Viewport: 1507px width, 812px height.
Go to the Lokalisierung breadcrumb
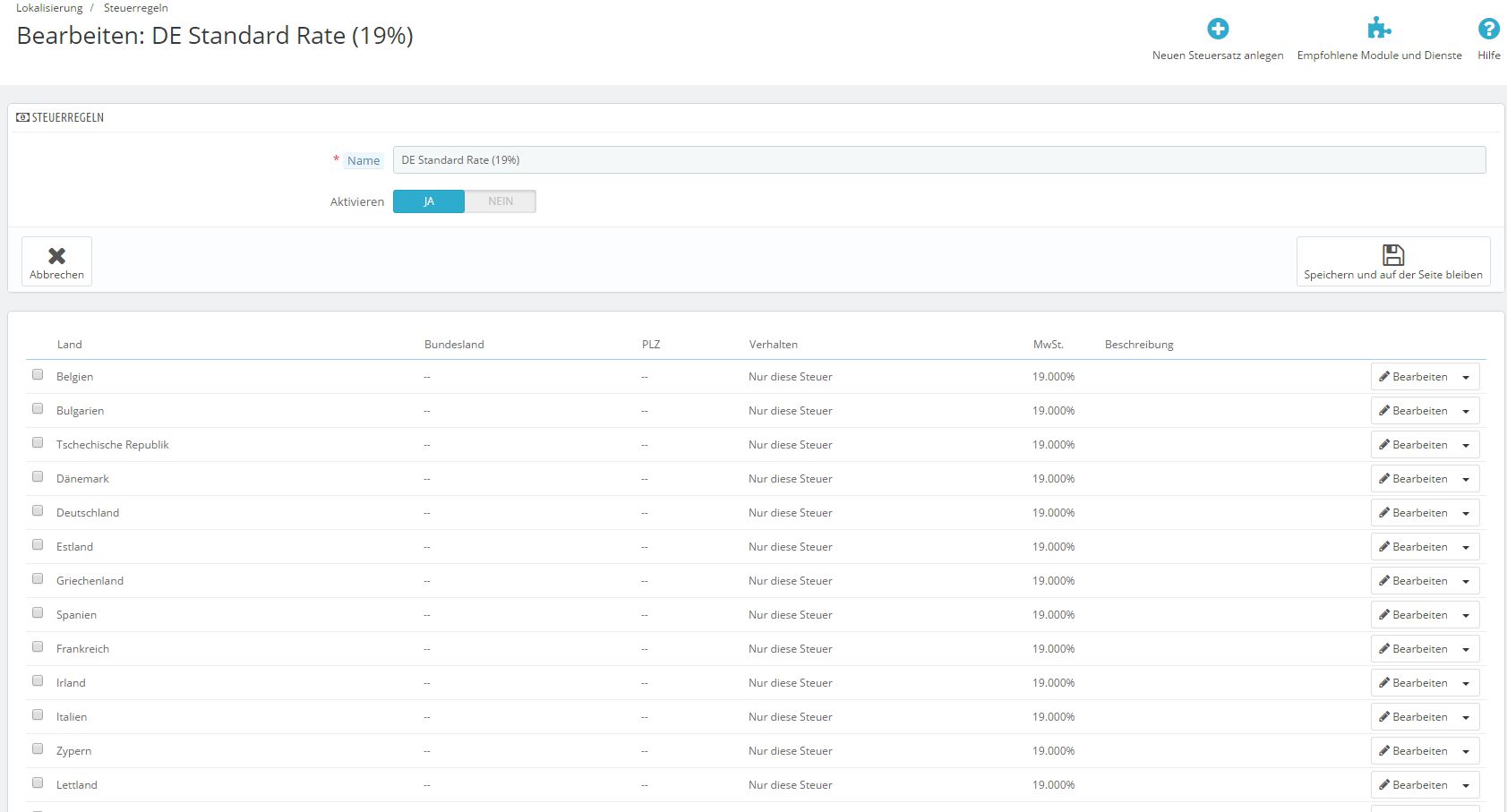[x=49, y=8]
